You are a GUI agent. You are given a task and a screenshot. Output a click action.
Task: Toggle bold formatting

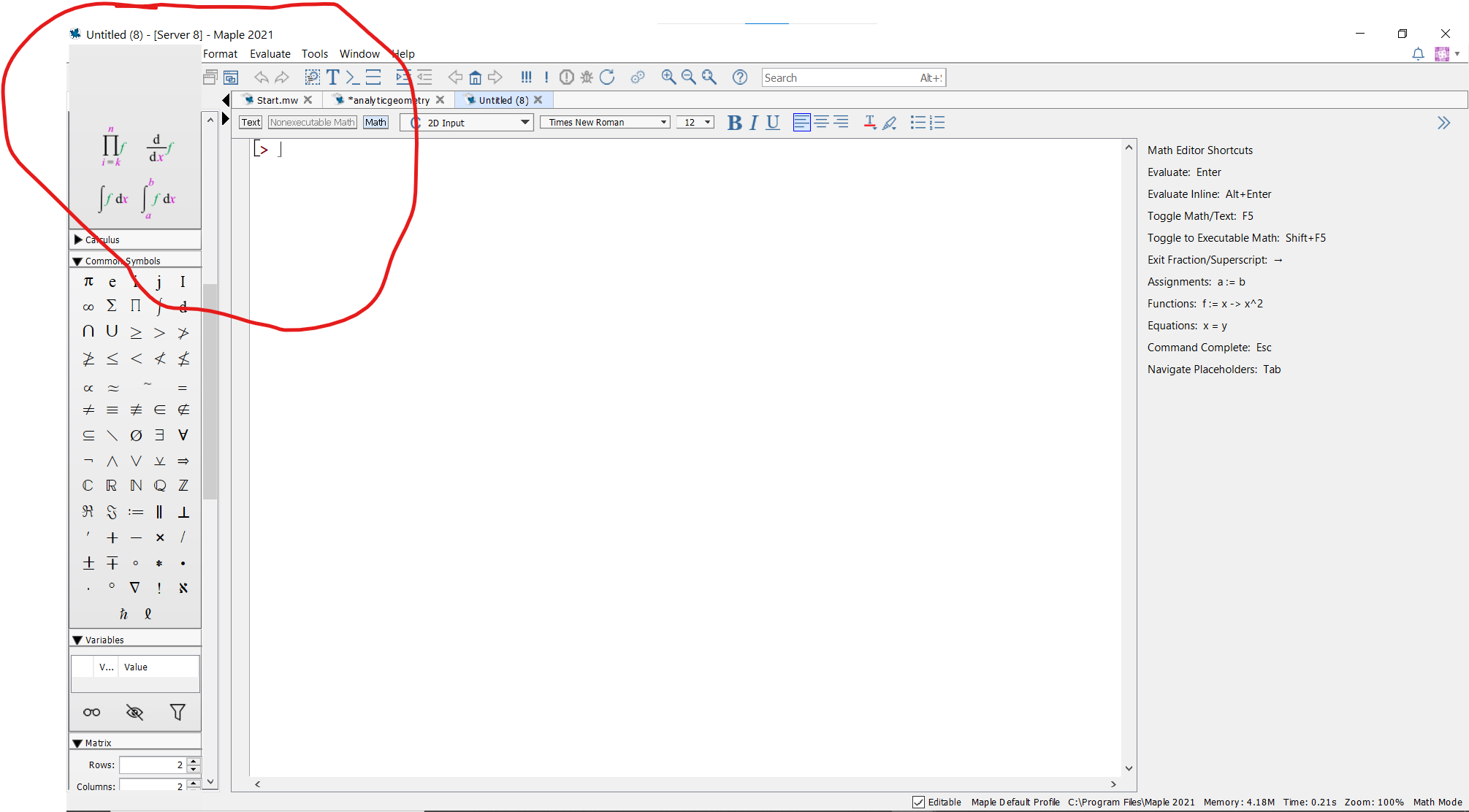tap(735, 123)
